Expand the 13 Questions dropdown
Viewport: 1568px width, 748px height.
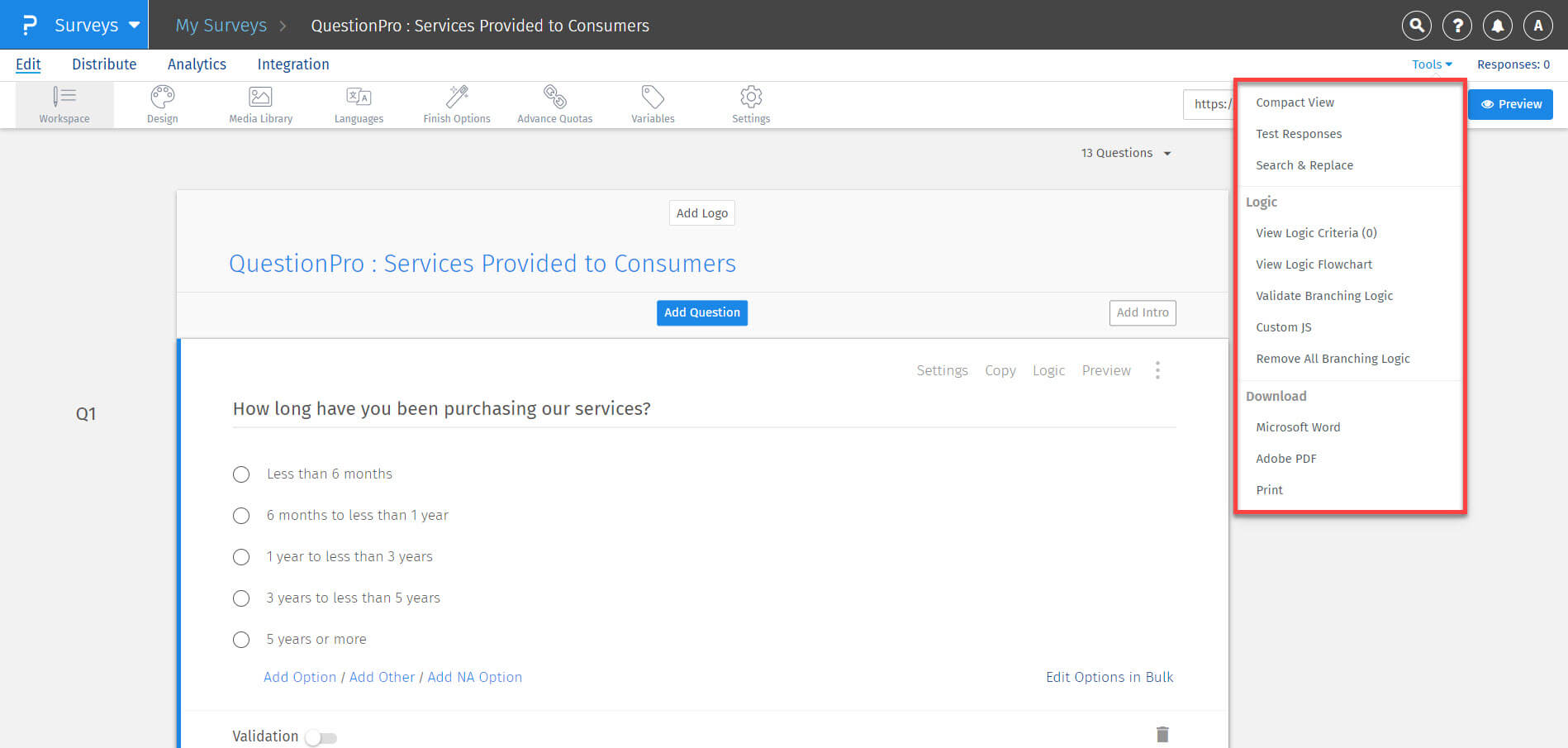pyautogui.click(x=1125, y=153)
